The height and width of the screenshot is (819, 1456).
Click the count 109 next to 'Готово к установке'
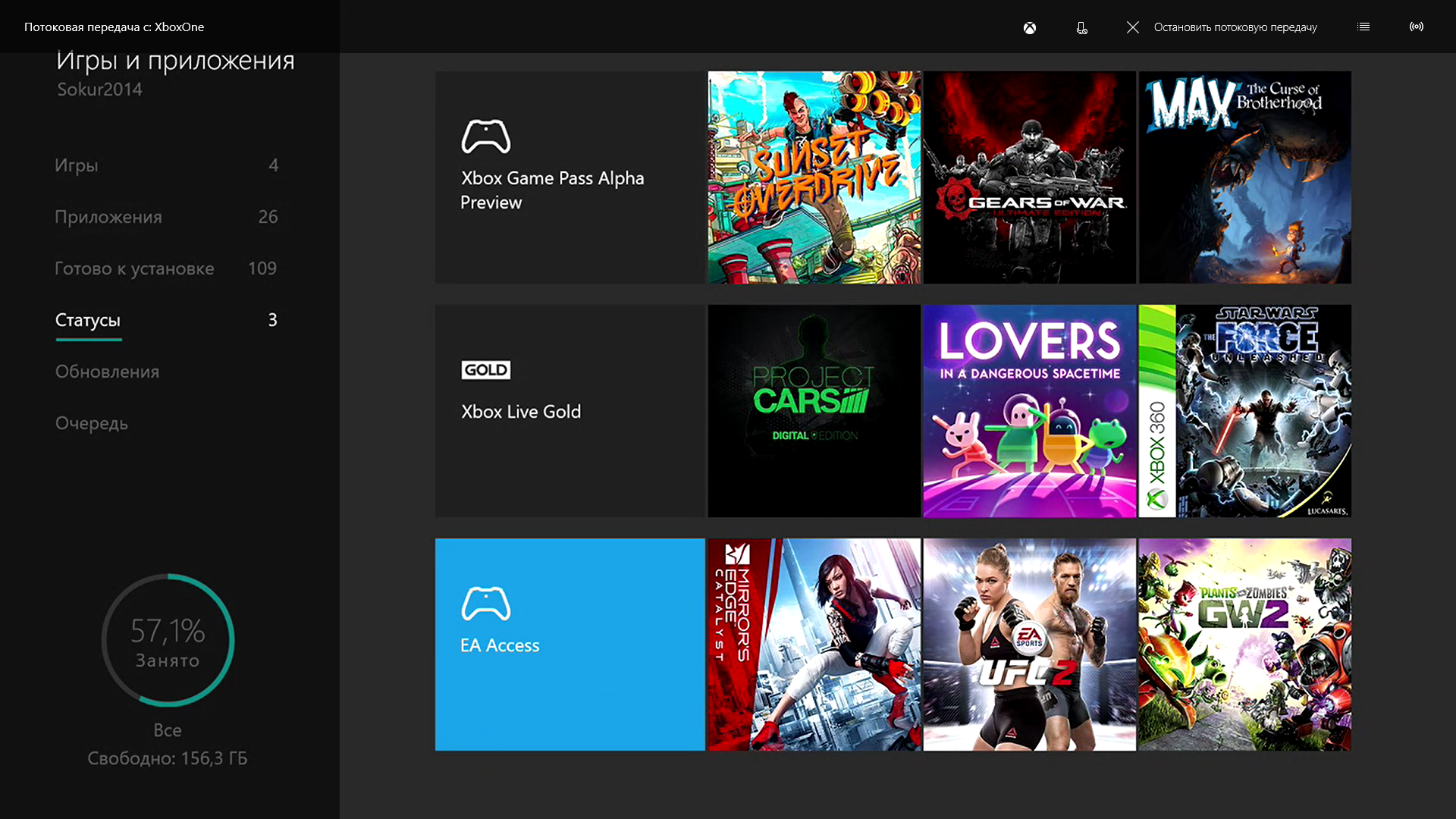pyautogui.click(x=262, y=268)
